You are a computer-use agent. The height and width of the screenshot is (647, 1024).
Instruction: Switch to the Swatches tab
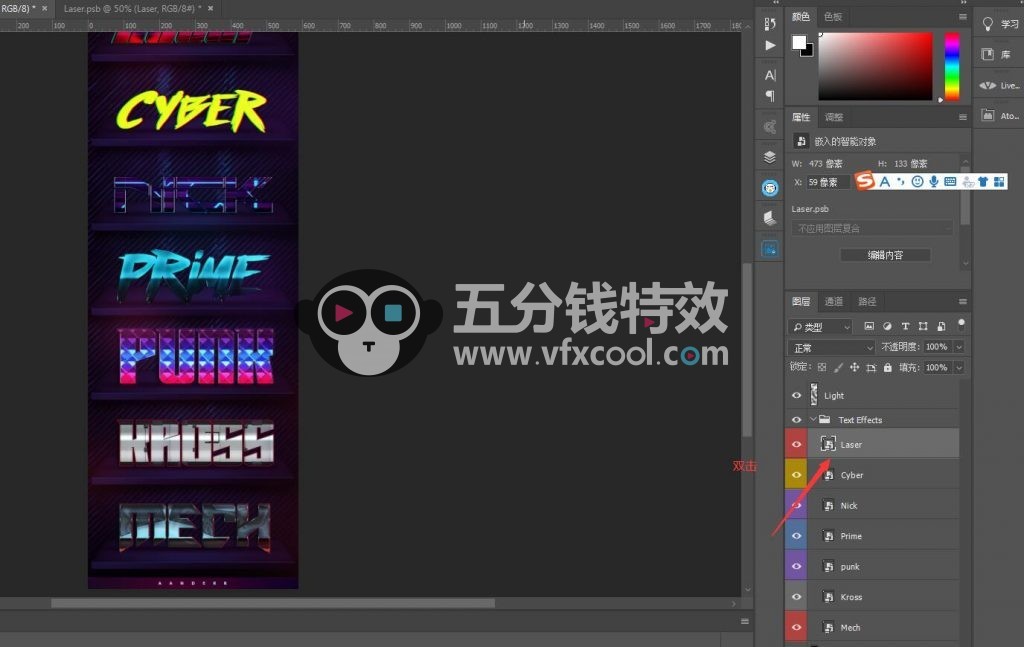pyautogui.click(x=833, y=17)
